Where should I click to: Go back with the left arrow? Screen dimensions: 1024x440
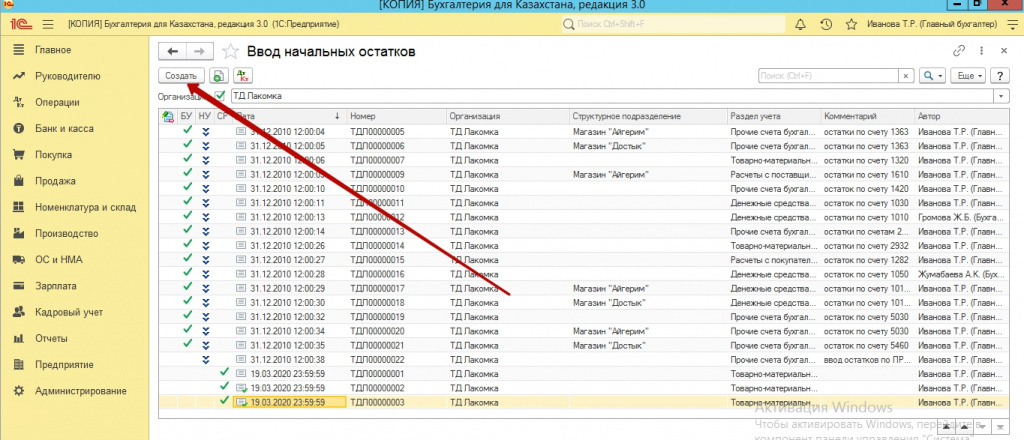coord(172,52)
